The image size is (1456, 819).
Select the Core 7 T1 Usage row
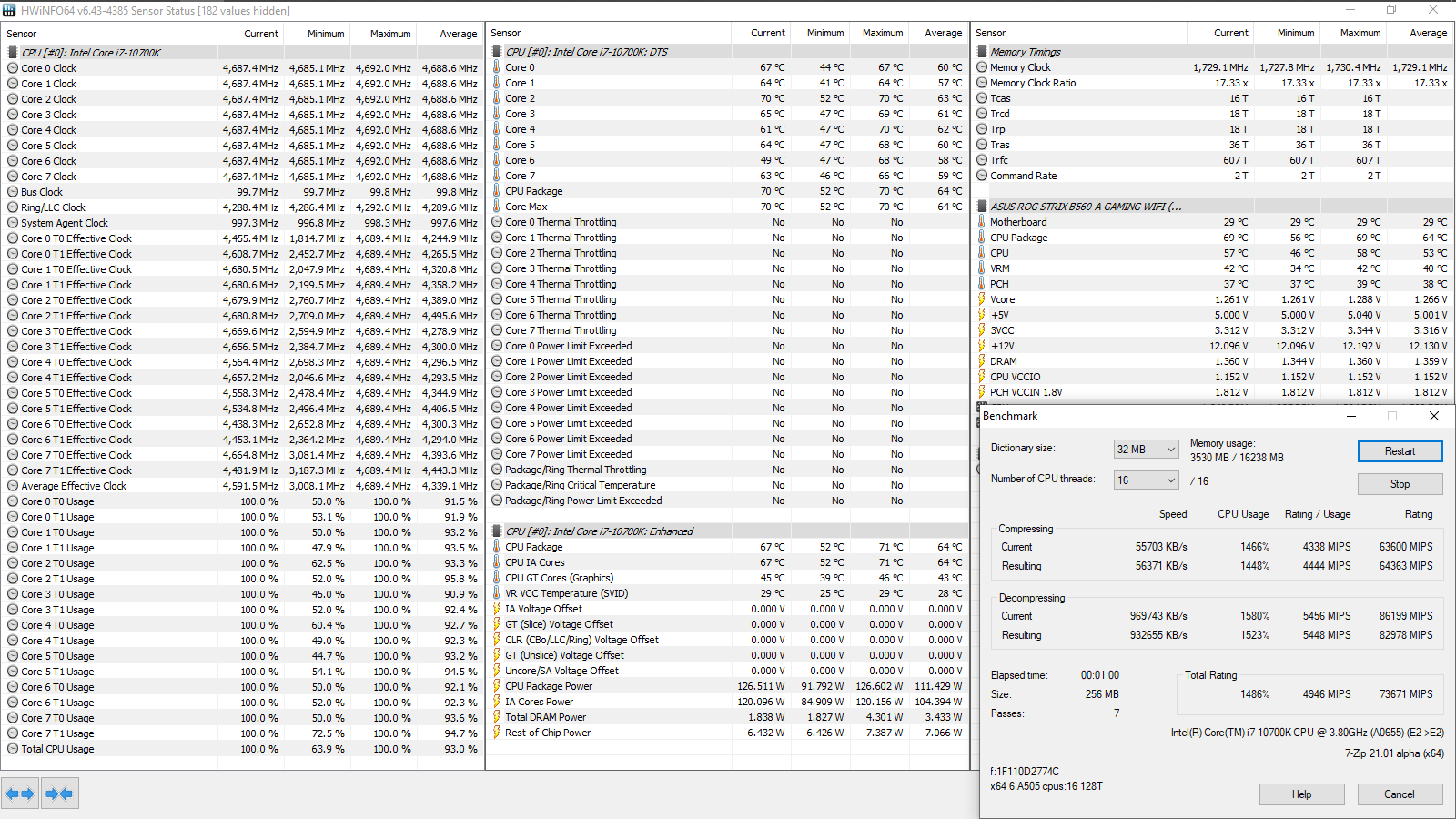tap(242, 733)
